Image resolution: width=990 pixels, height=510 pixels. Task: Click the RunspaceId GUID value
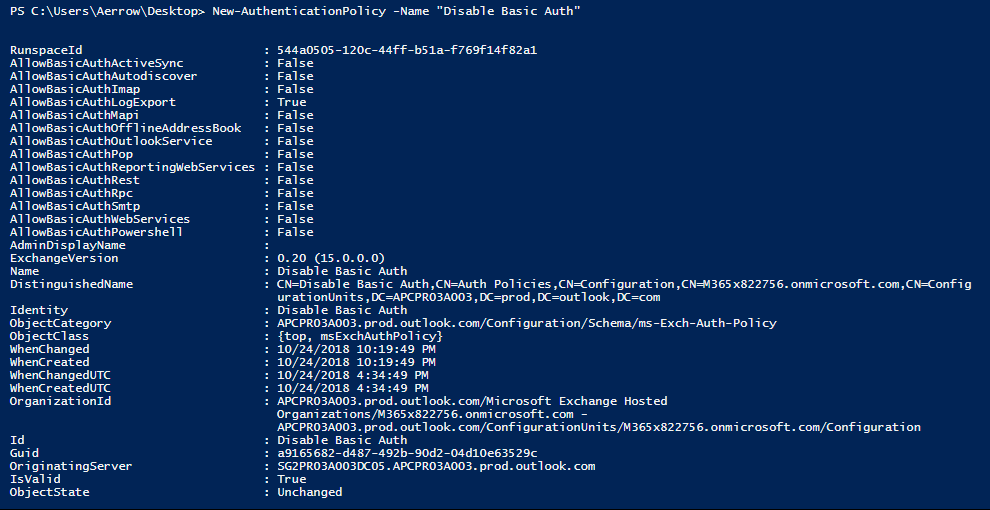point(407,50)
